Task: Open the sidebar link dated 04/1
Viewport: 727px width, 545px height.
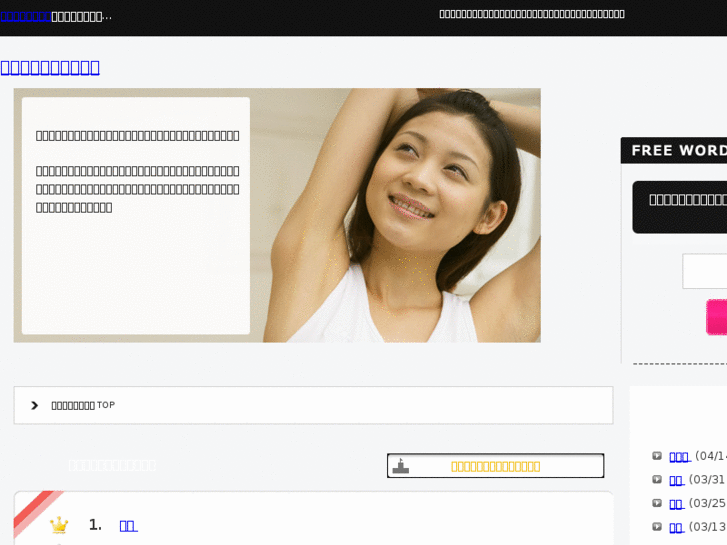Action: coord(680,457)
